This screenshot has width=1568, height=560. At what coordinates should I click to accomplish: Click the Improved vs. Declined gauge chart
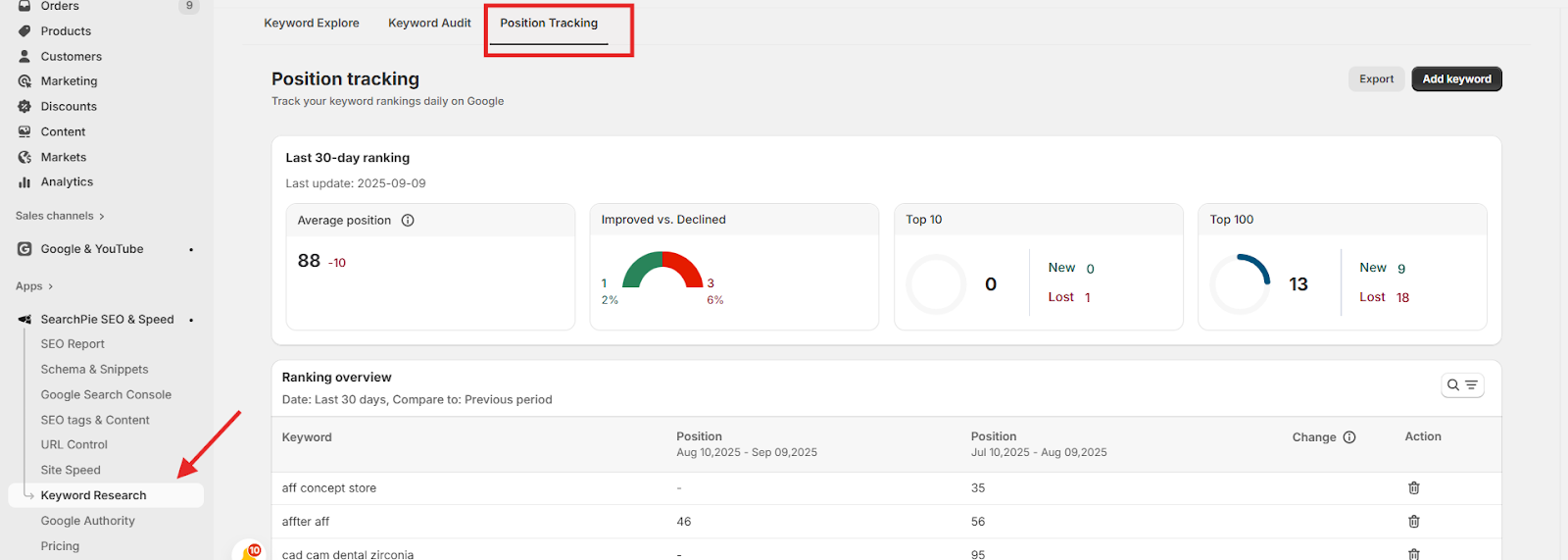point(662,271)
